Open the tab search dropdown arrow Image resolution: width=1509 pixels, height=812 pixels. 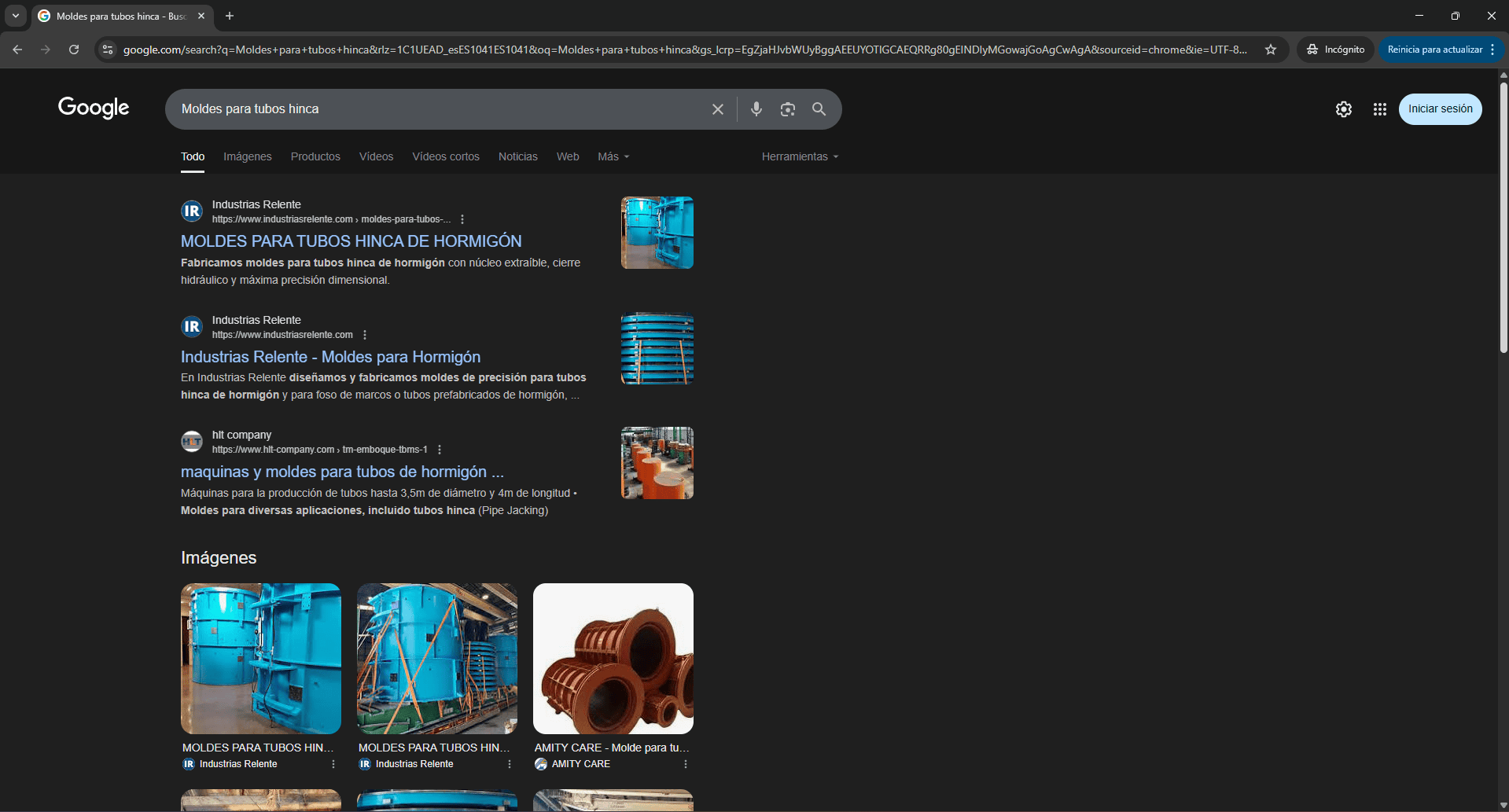pyautogui.click(x=15, y=16)
